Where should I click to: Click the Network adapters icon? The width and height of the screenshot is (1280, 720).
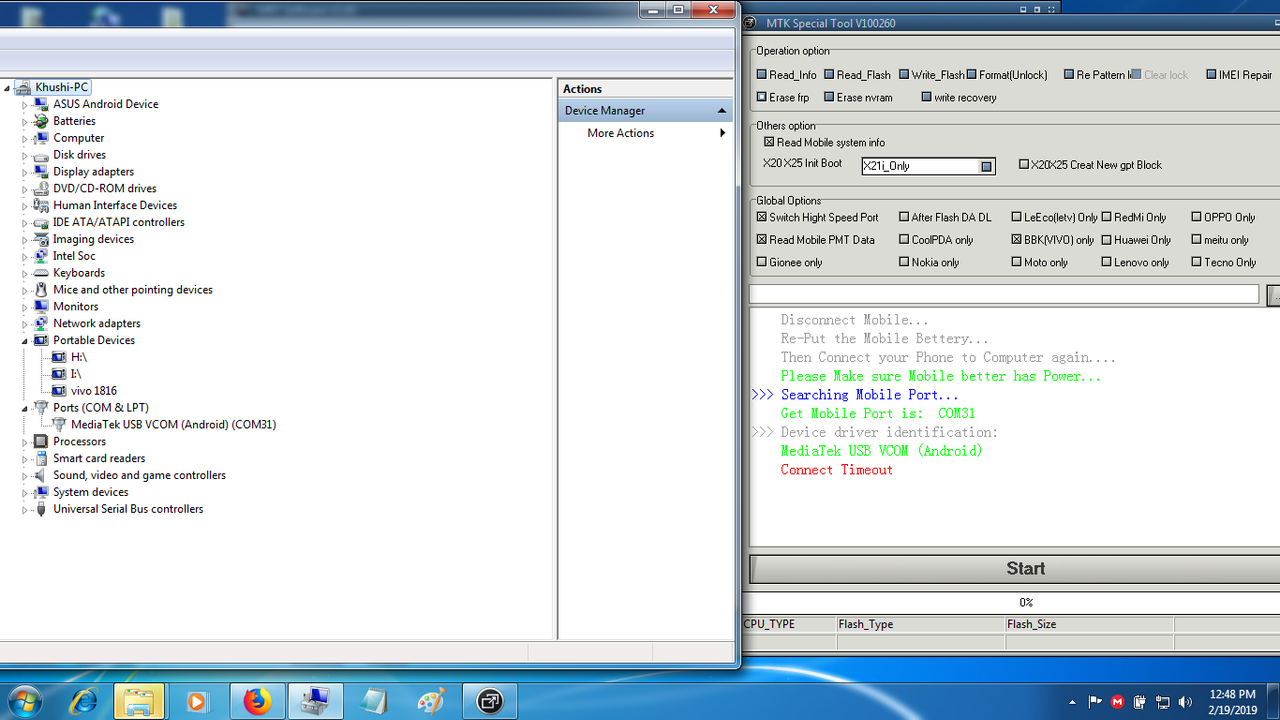pyautogui.click(x=41, y=323)
